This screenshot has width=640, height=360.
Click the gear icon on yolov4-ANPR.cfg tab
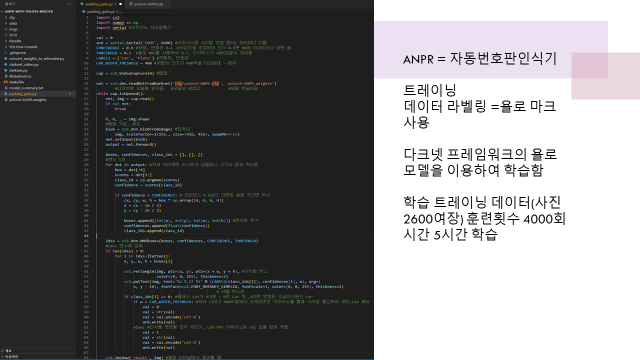click(131, 4)
